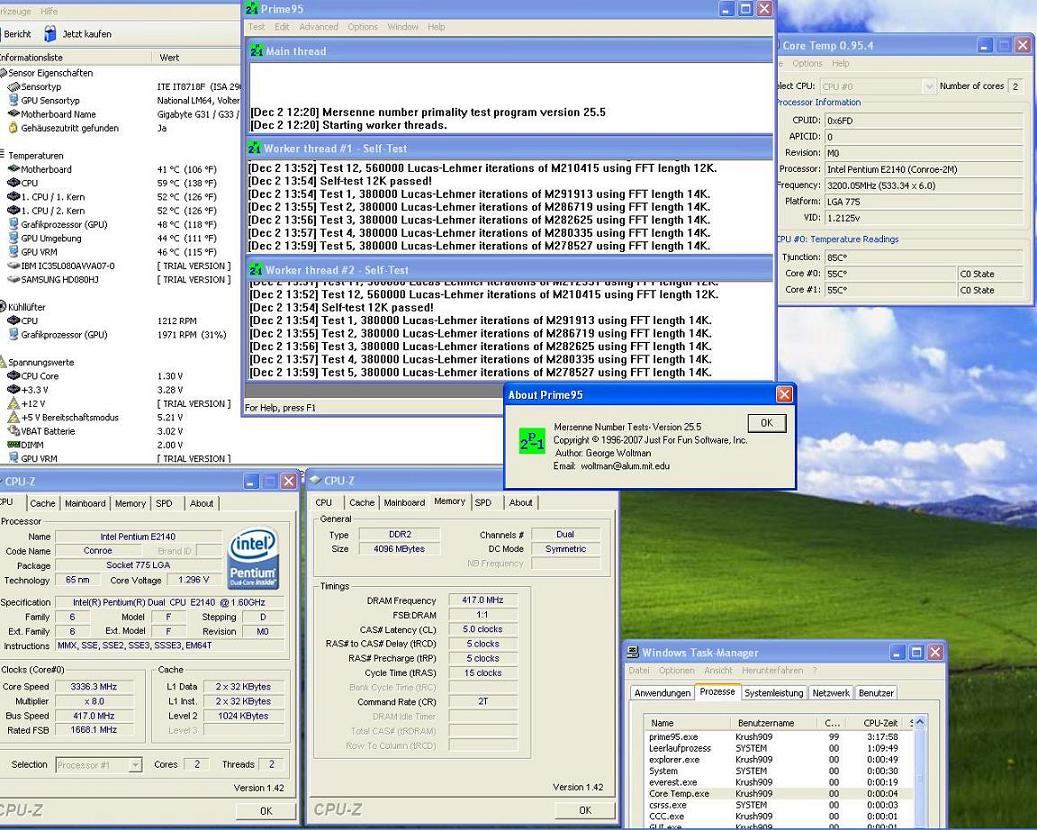Click the Motherboard Name row icon
This screenshot has height=830, width=1037.
point(13,114)
